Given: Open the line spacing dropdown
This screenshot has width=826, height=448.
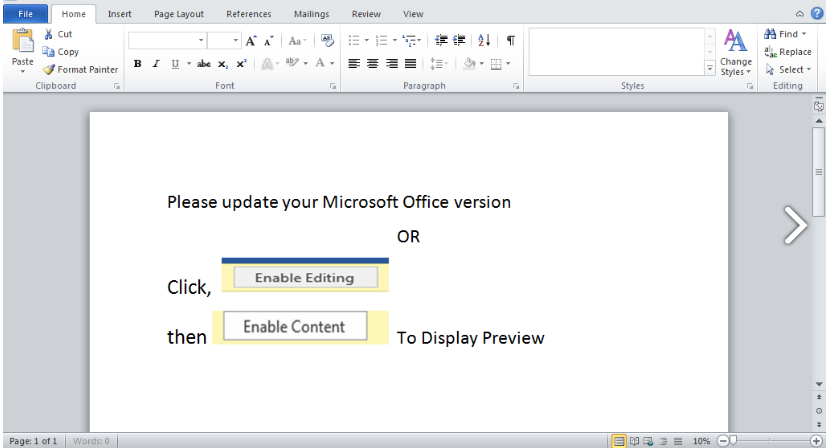Looking at the screenshot, I should click(439, 64).
